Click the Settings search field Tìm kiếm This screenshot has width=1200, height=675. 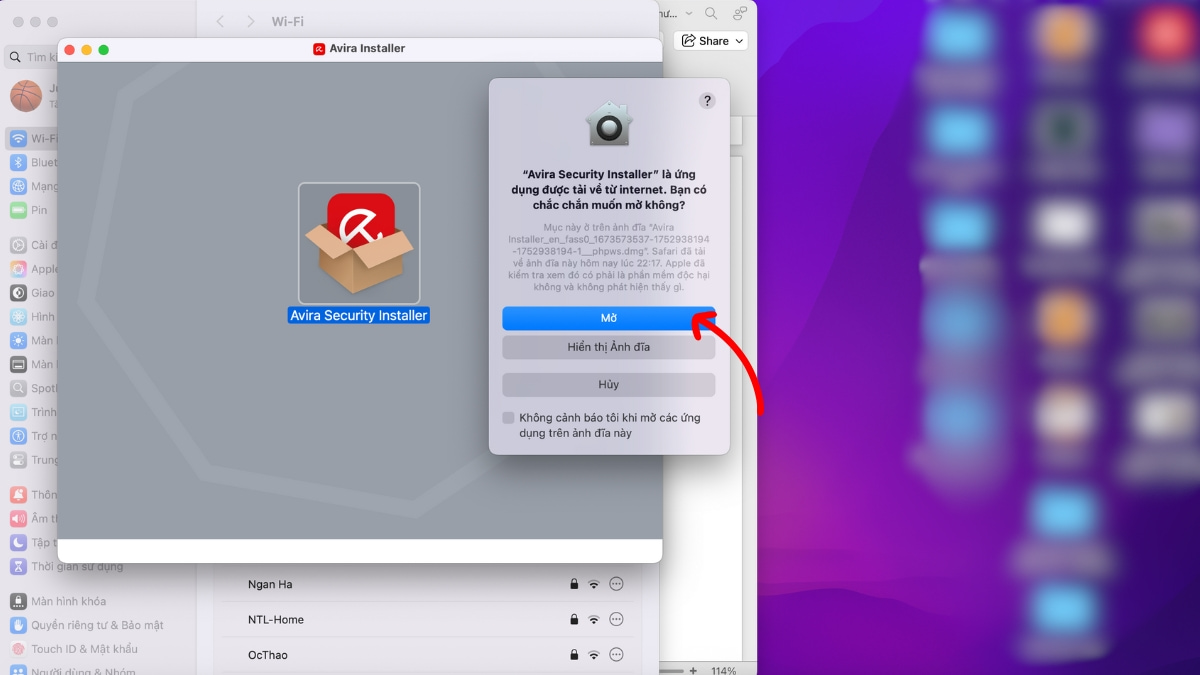(31, 58)
